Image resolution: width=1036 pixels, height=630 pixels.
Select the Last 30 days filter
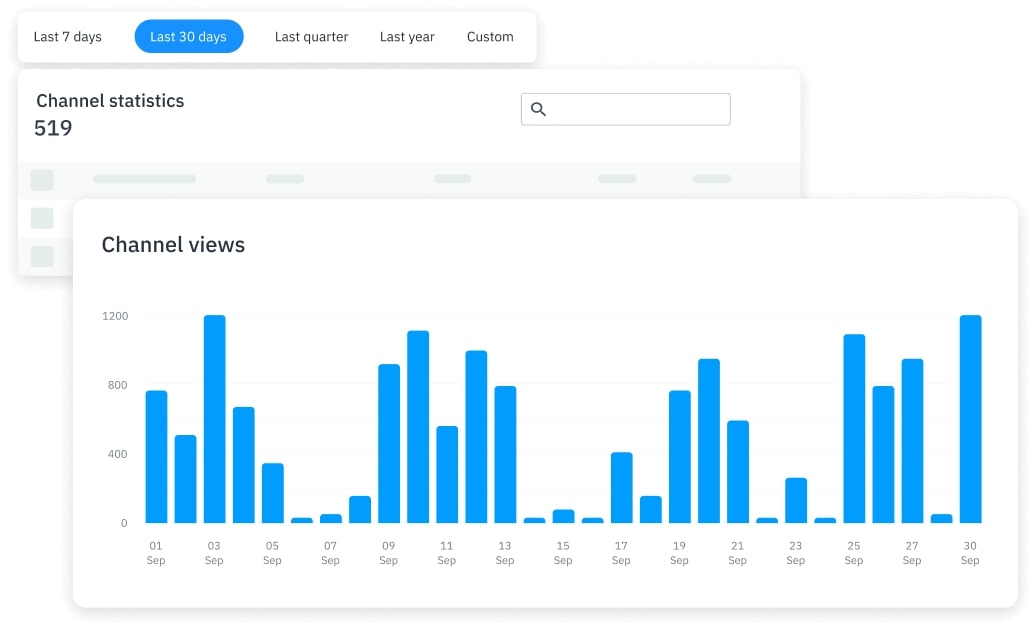(189, 37)
